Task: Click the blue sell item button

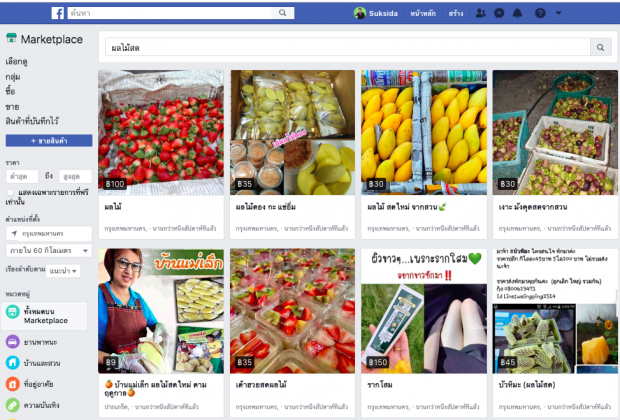Action: [x=49, y=140]
